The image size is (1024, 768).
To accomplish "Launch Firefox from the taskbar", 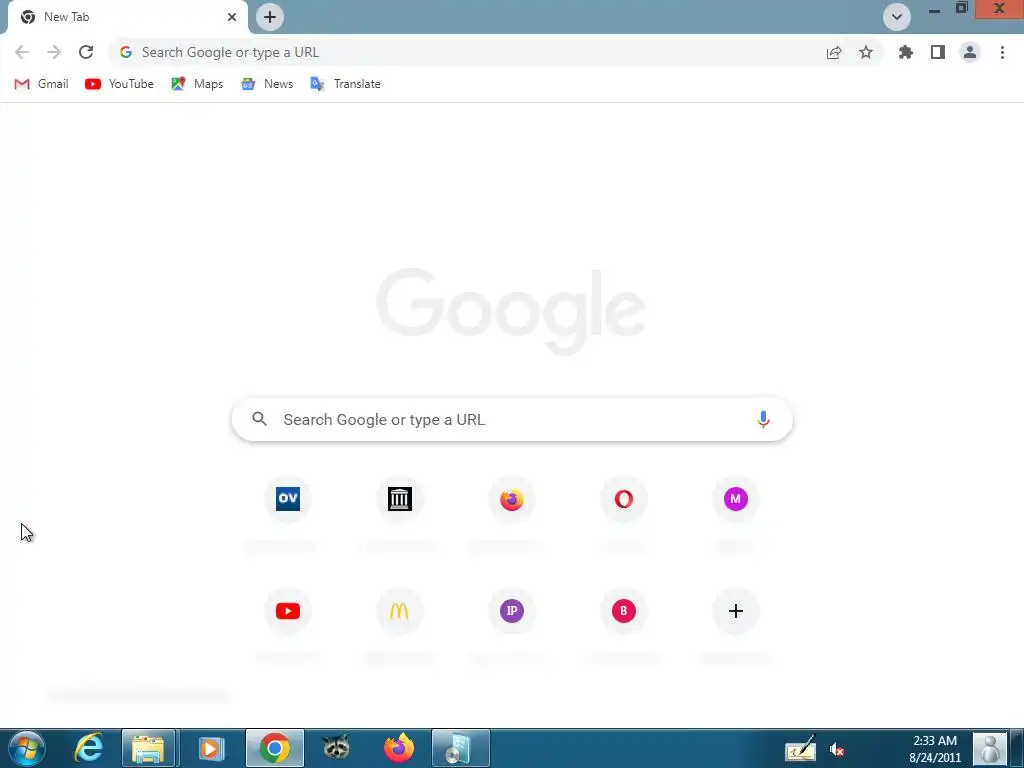I will click(x=398, y=748).
